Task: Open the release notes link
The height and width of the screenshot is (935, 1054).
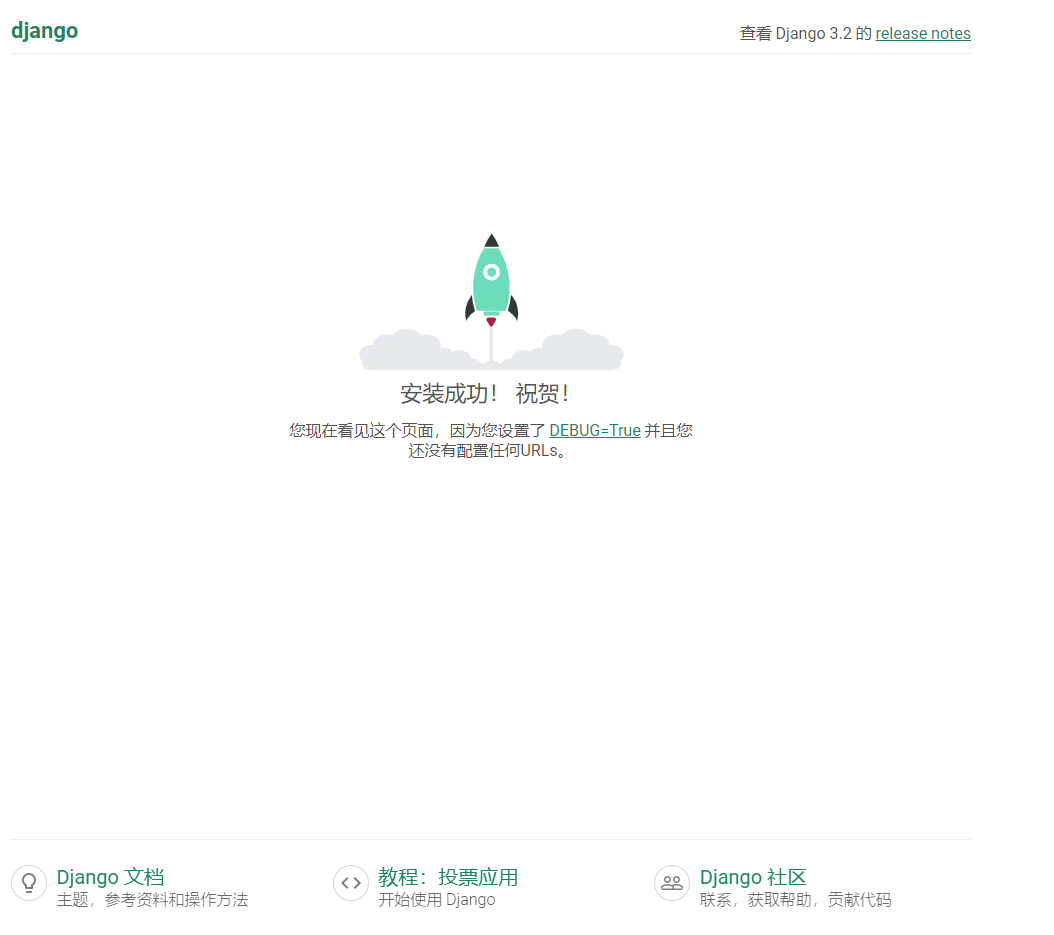Action: 923,34
